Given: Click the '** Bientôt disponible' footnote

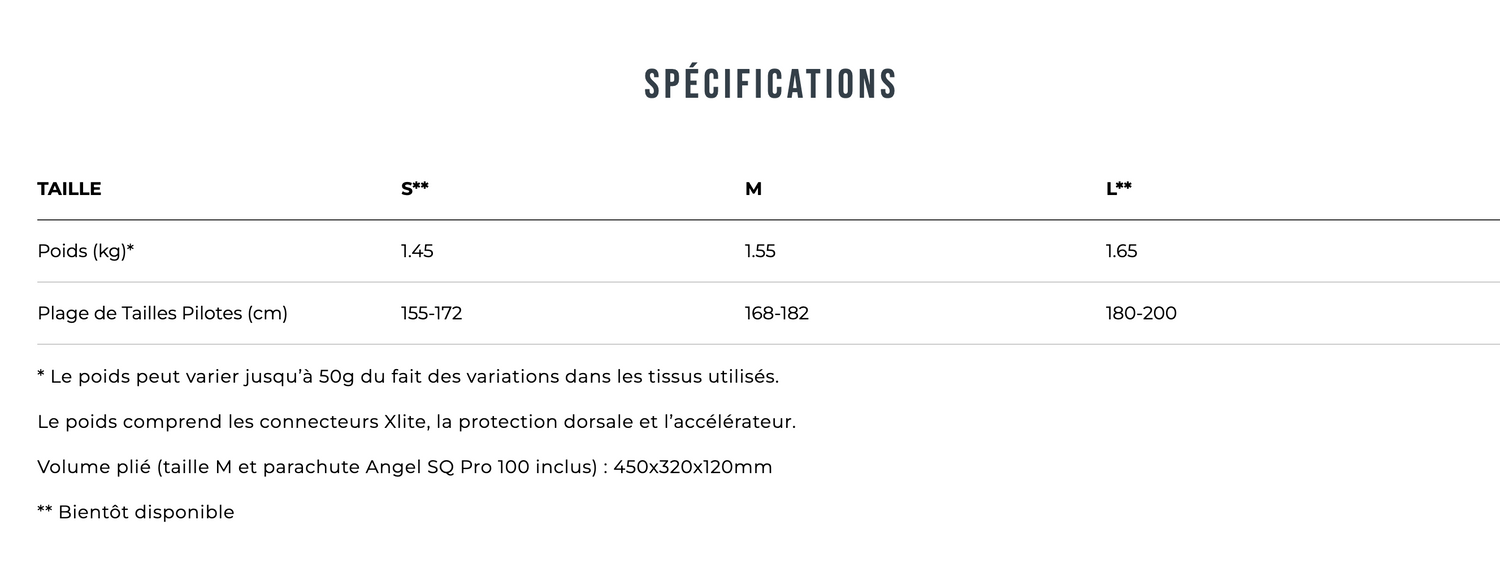Looking at the screenshot, I should pyautogui.click(x=136, y=512).
